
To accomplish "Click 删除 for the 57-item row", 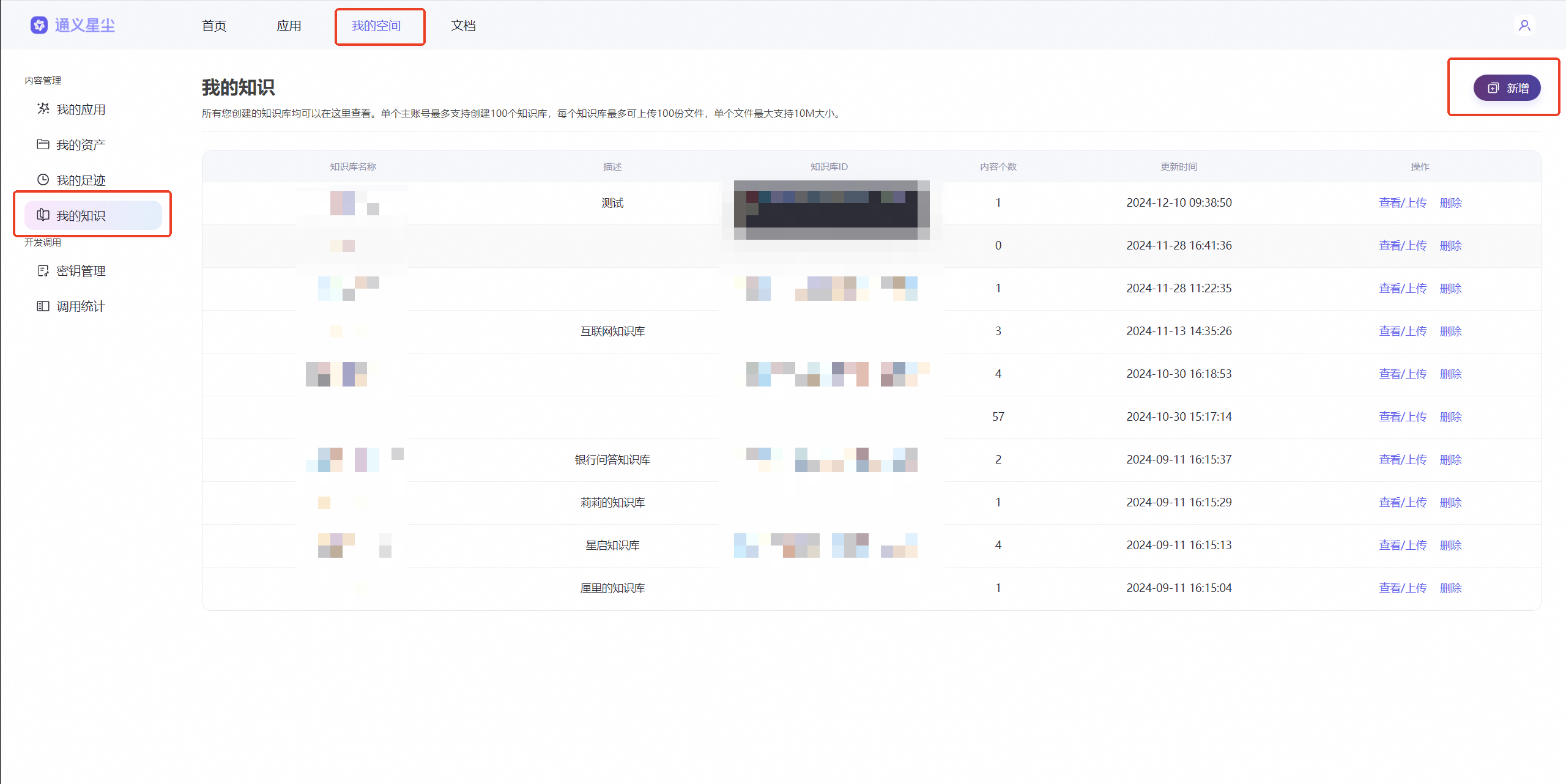I will [x=1451, y=416].
